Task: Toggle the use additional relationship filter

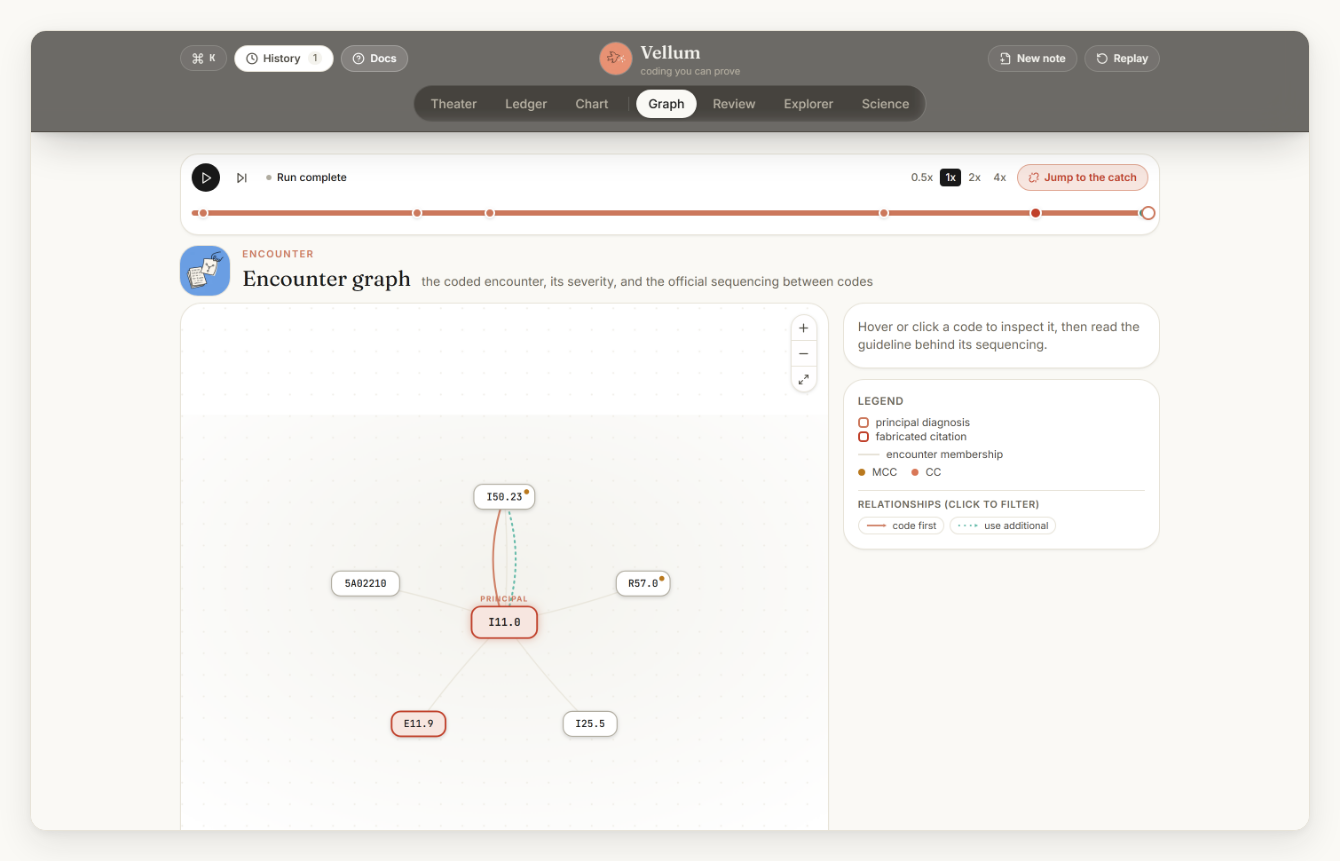Action: (x=1003, y=526)
